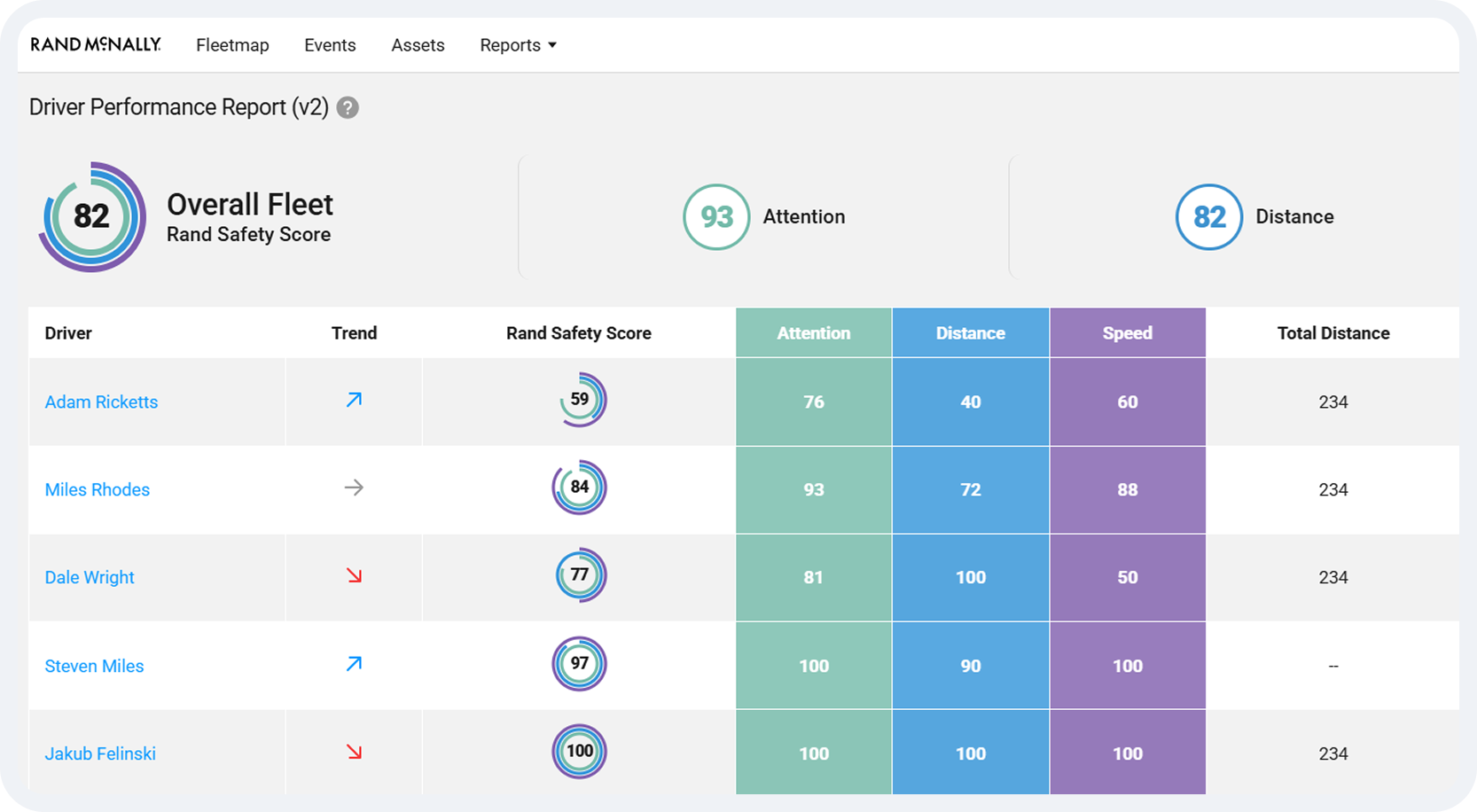Open the Reports dropdown menu

[519, 45]
